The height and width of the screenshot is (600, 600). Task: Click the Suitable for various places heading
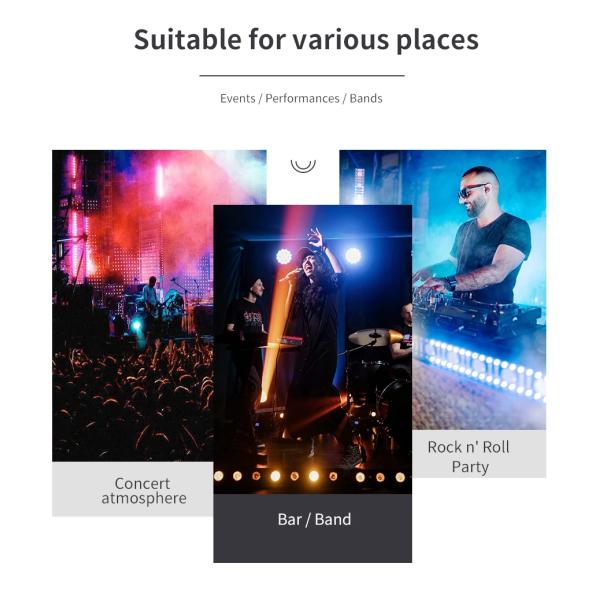click(x=306, y=39)
